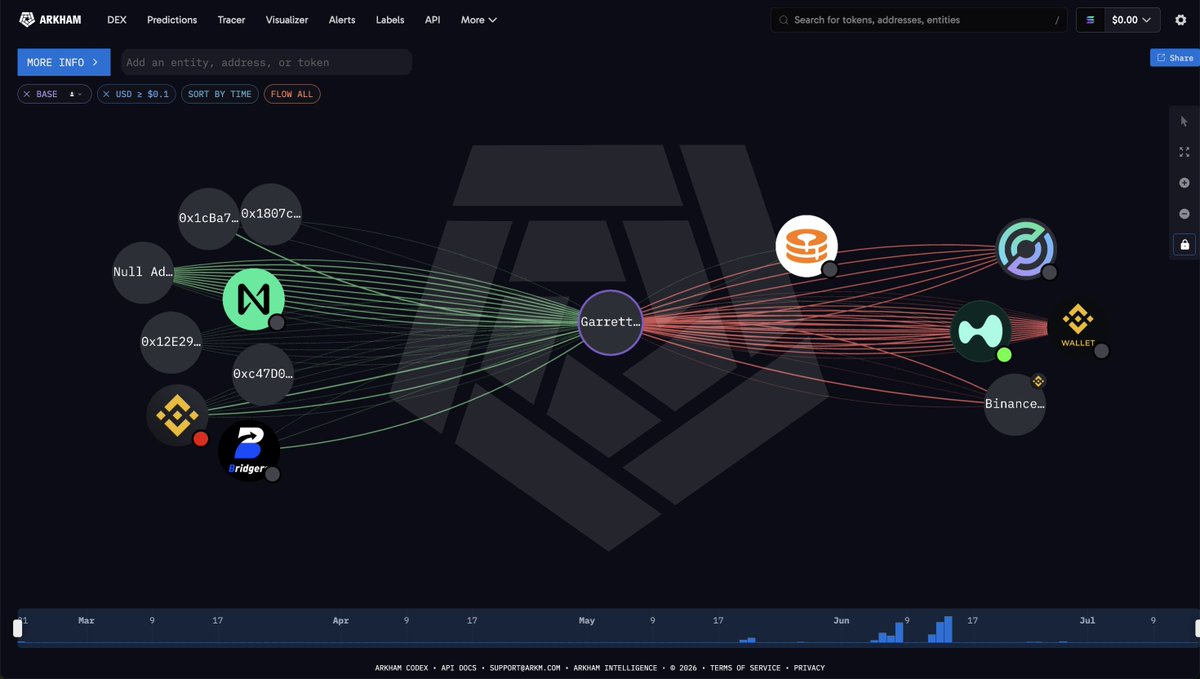Click the tallest June bar in timeline
The width and height of the screenshot is (1200, 679).
click(947, 629)
